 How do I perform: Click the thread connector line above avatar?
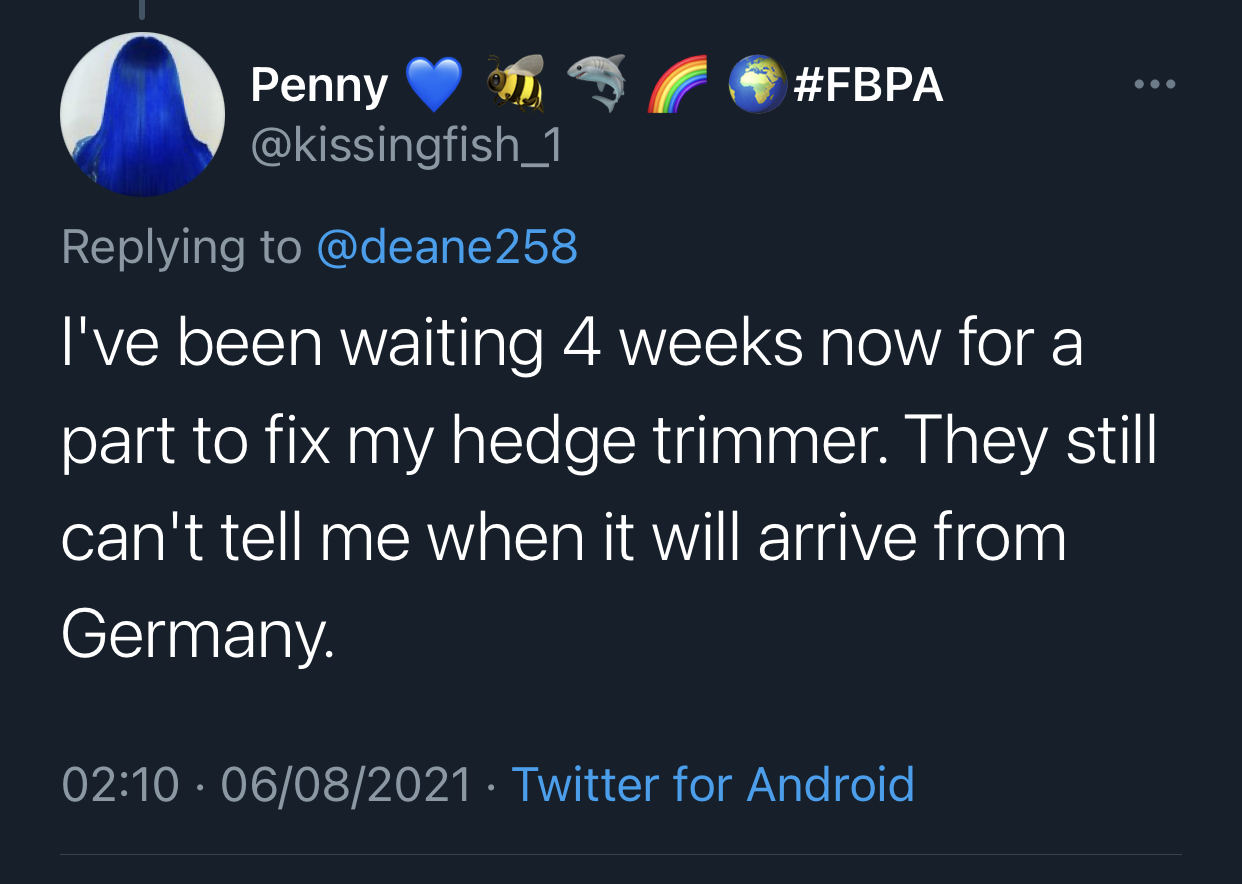(142, 10)
